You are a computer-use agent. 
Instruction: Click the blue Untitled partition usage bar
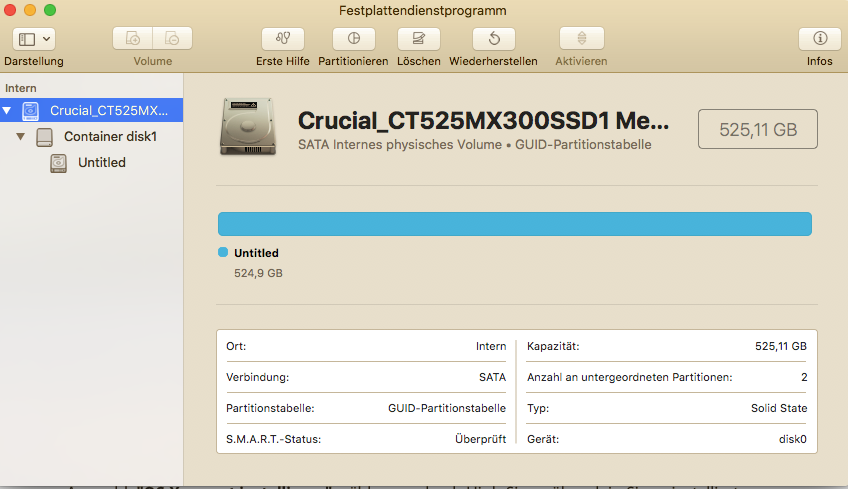click(515, 224)
